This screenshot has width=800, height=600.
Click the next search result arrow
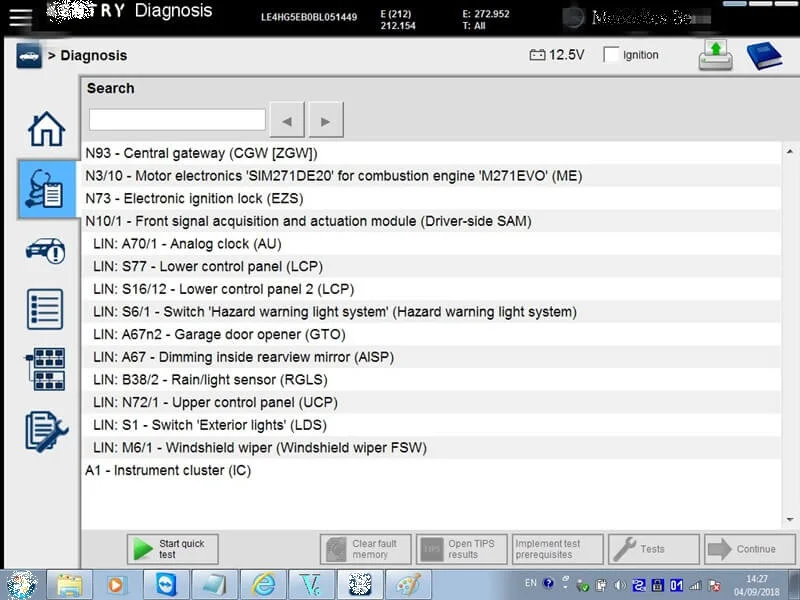(x=326, y=120)
